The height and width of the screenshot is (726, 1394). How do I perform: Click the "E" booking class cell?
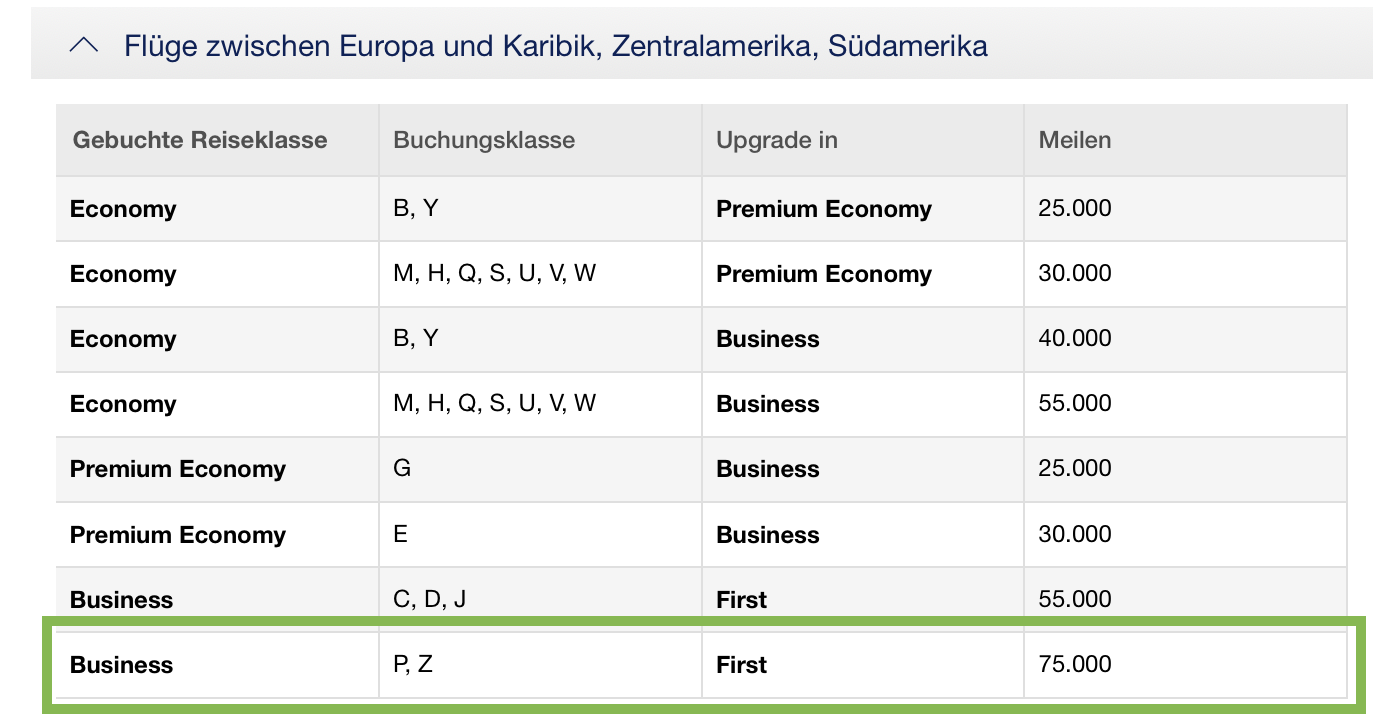401,534
